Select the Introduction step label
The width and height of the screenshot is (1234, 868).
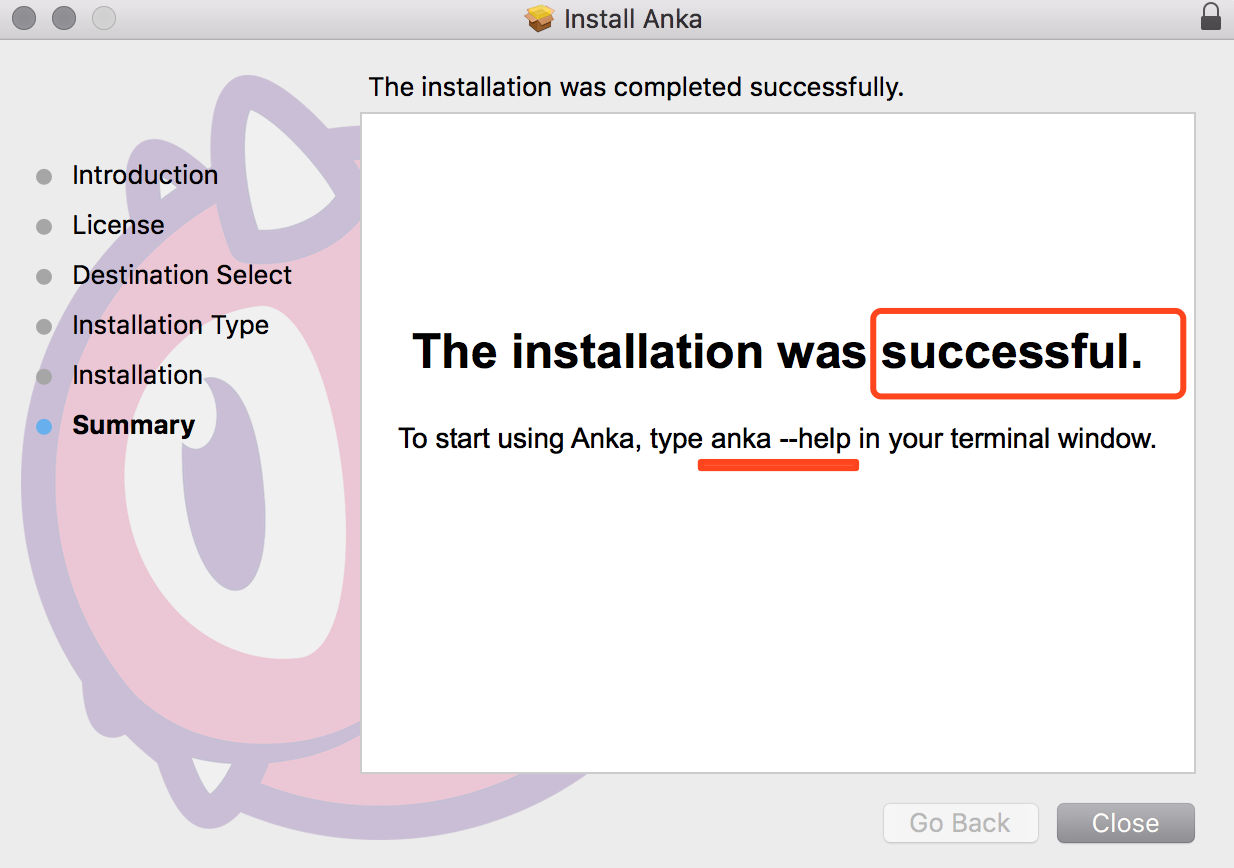[x=145, y=175]
